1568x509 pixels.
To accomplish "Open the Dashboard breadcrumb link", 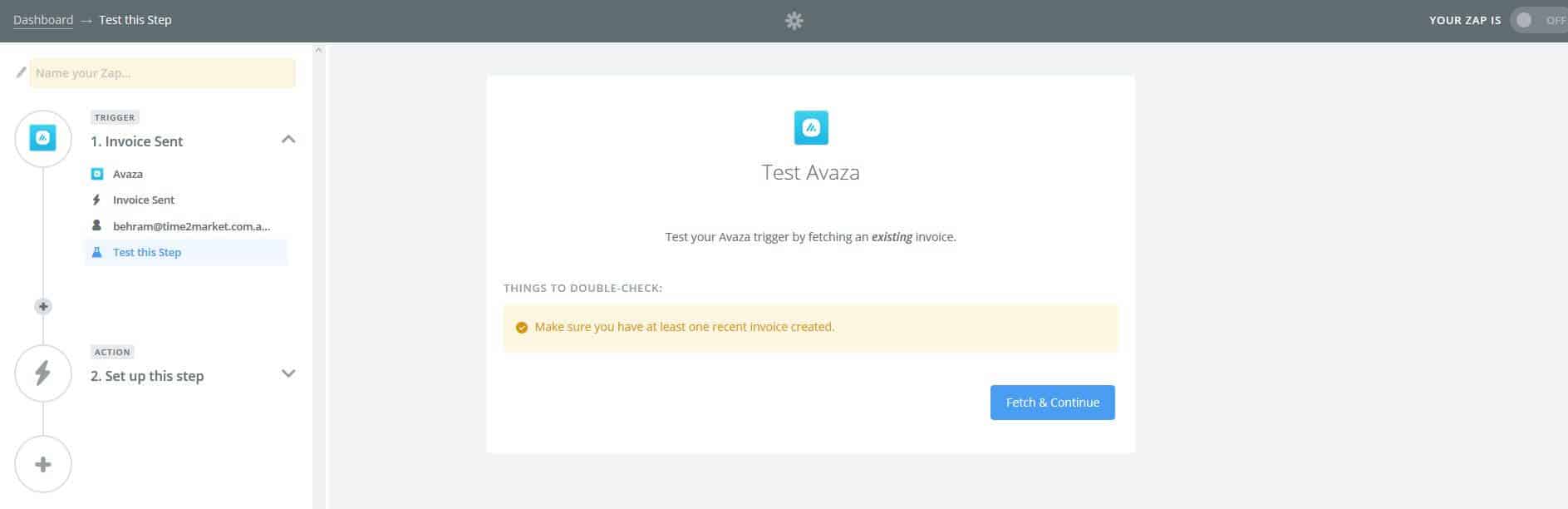I will tap(43, 20).
